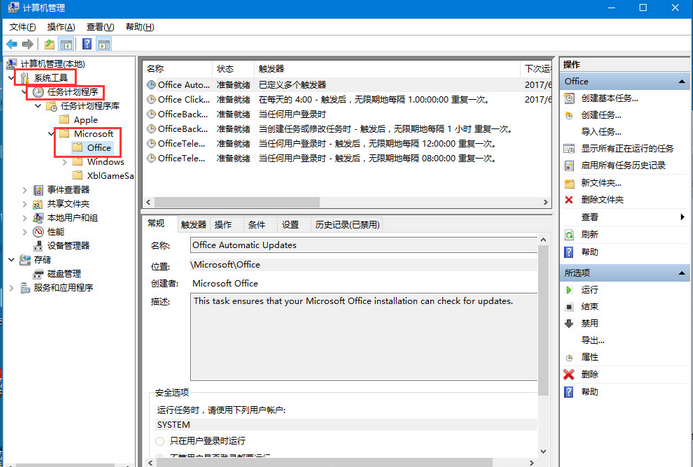Sort by the 状态 column header
The image size is (693, 467).
coord(233,69)
